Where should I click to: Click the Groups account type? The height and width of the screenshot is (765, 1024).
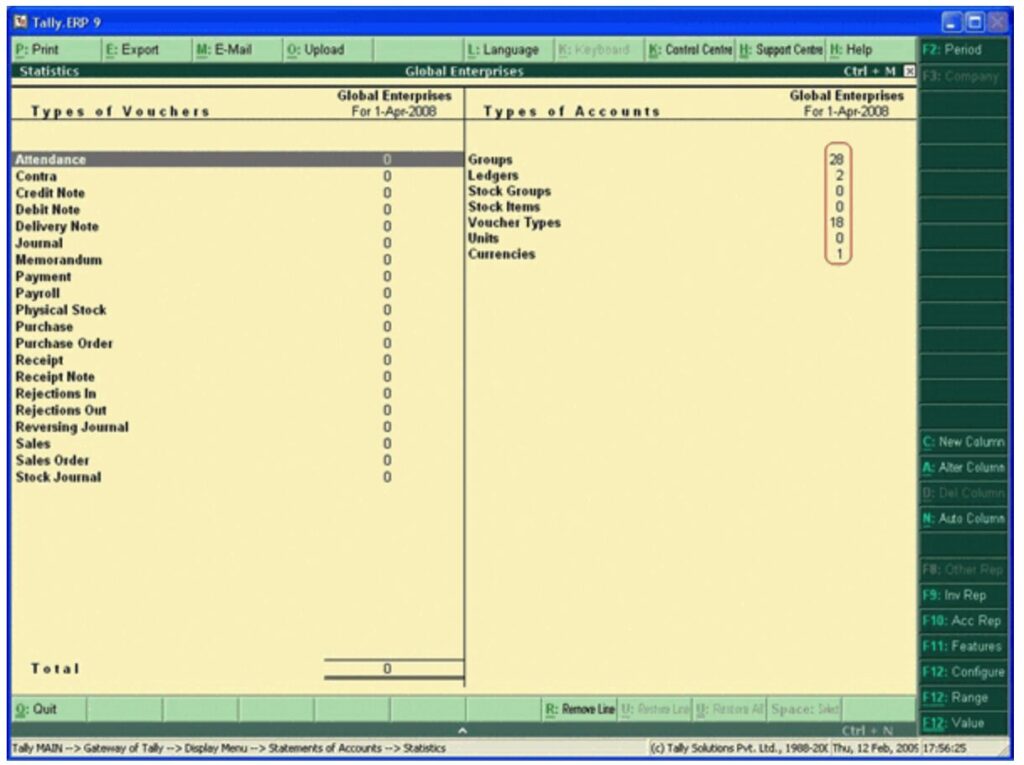point(490,159)
